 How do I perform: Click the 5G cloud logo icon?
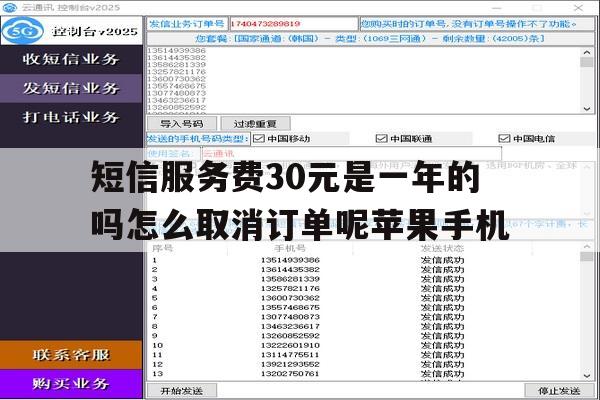click(23, 31)
